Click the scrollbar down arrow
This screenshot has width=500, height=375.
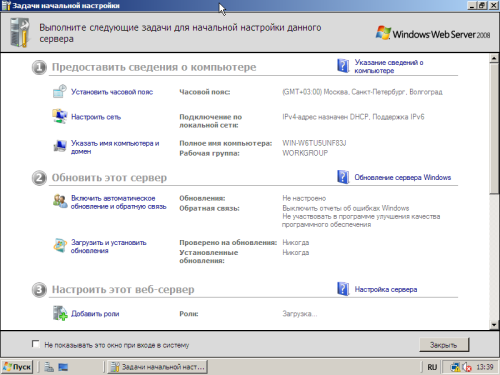[494, 324]
